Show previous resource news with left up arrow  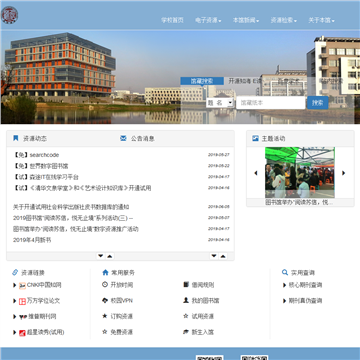[110, 256]
